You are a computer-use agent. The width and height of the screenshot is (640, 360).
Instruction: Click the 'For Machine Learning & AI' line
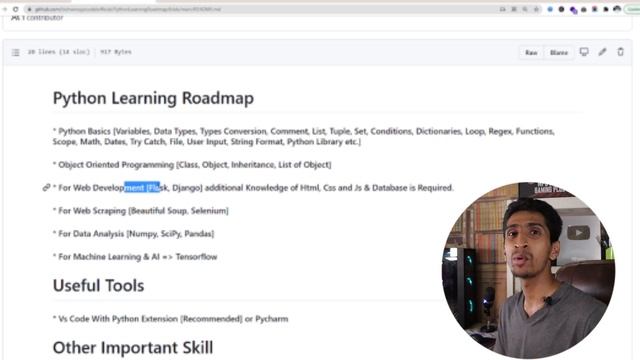135,257
